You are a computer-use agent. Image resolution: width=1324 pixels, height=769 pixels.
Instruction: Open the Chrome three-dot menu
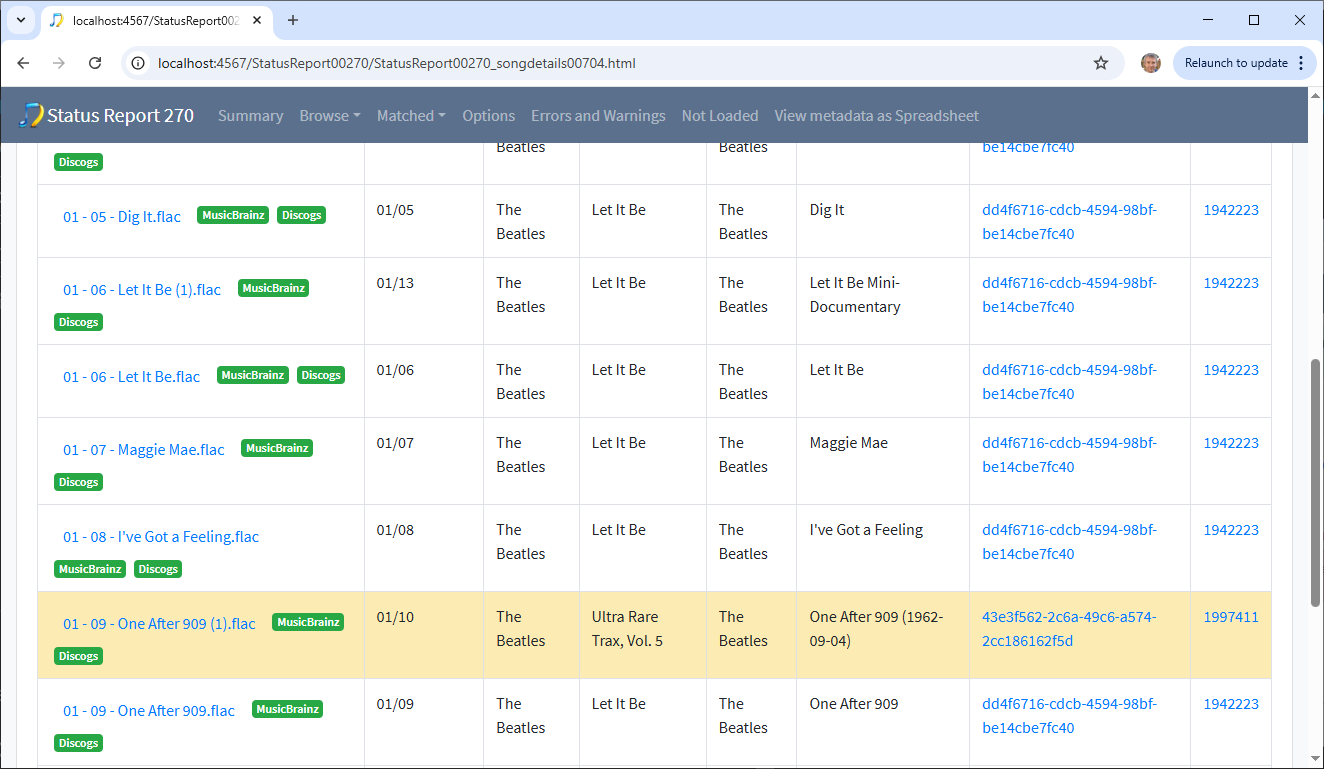tap(1300, 63)
